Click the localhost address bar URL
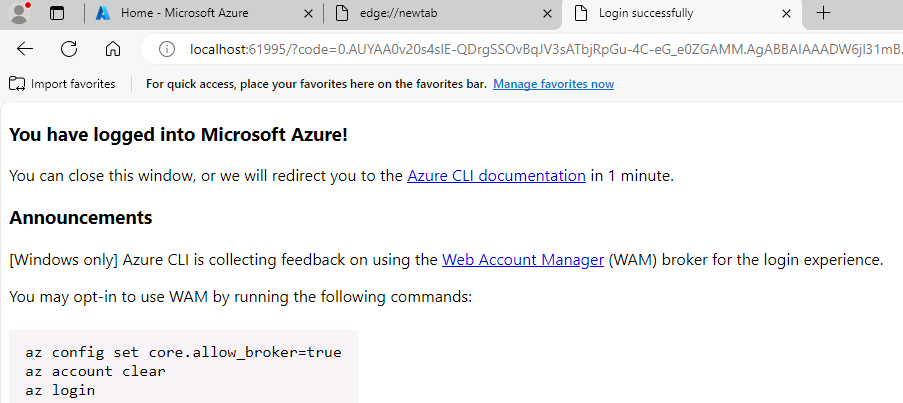Screen dimensions: 903x403 pyautogui.click(x=545, y=50)
